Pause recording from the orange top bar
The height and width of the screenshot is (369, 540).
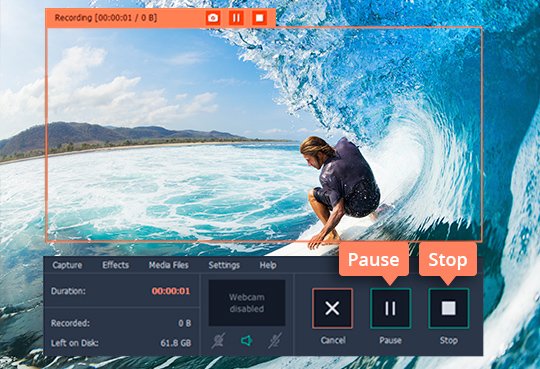tap(236, 18)
